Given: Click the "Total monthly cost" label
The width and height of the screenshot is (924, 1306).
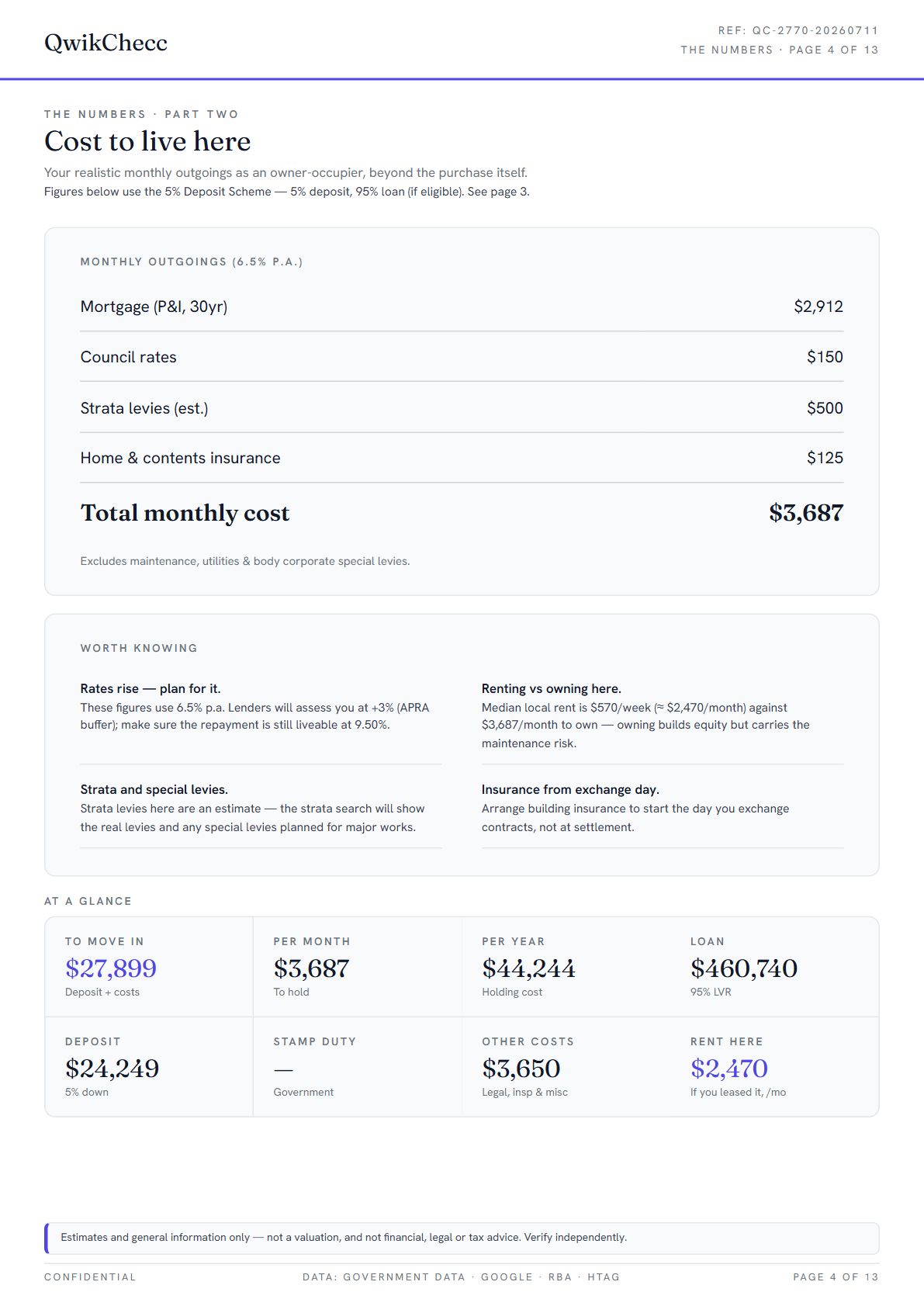Looking at the screenshot, I should (x=185, y=513).
